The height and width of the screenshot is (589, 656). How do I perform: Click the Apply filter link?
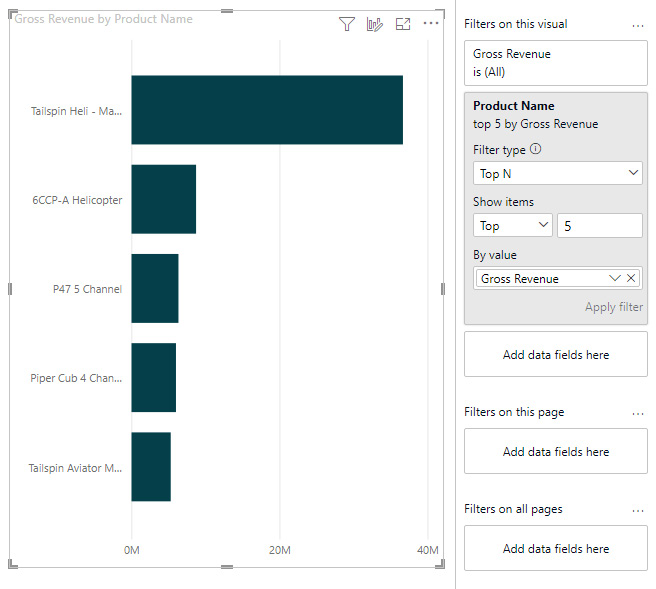pos(613,307)
